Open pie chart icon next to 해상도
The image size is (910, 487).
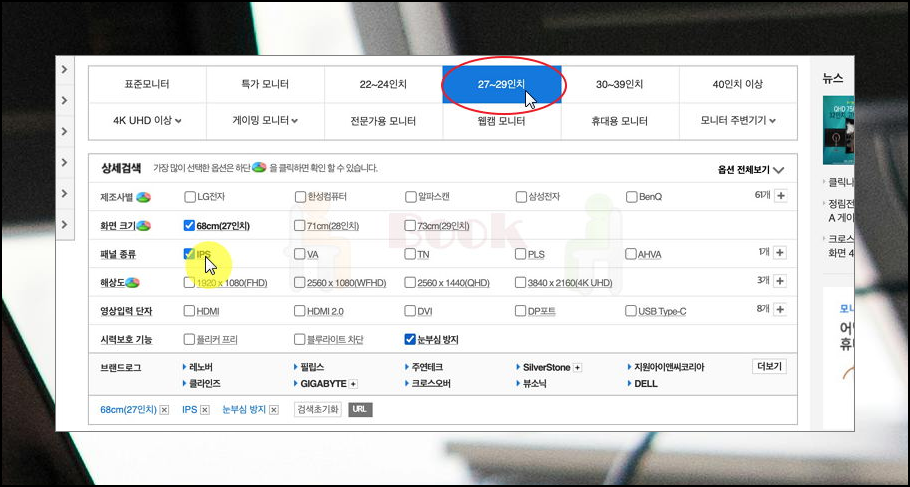point(132,283)
